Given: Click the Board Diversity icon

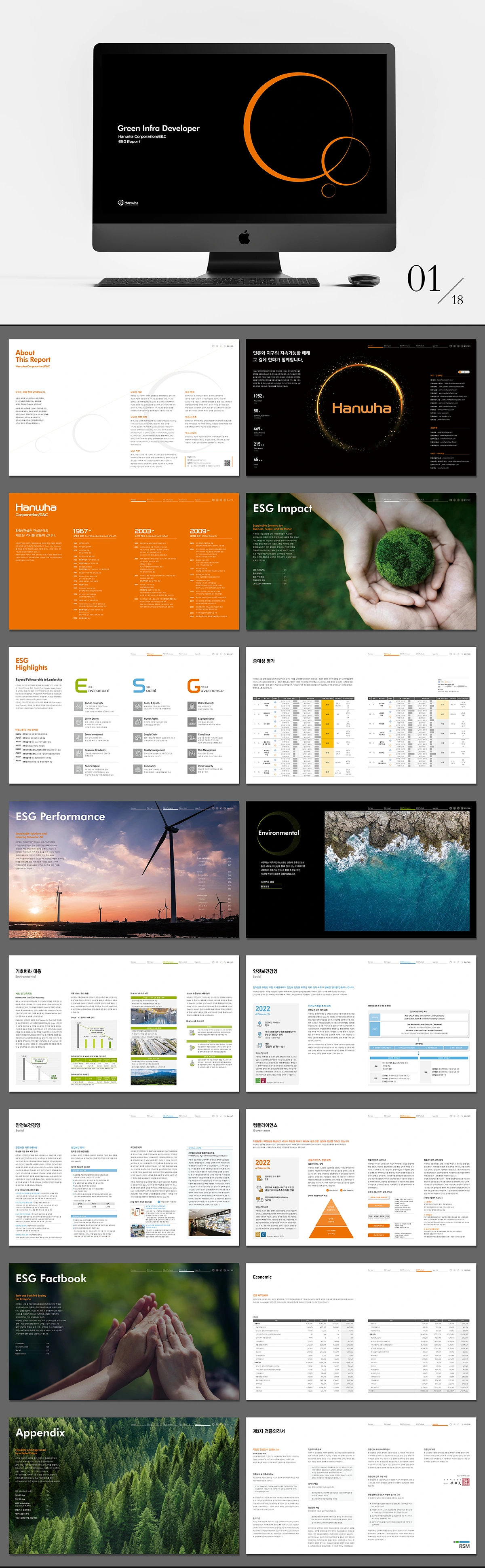Looking at the screenshot, I should pos(192,706).
